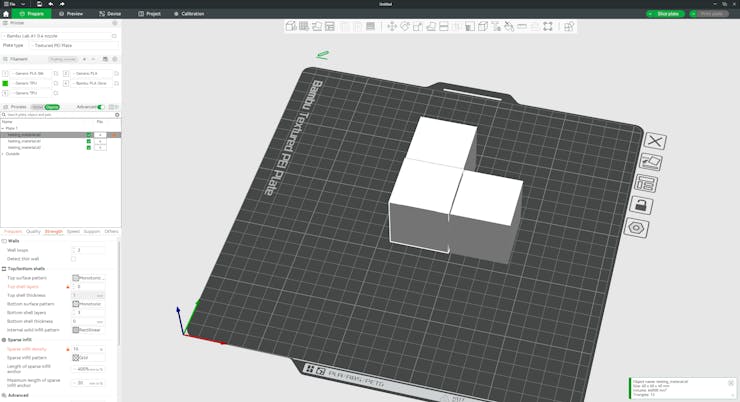This screenshot has height=402, width=740.
Task: Click the Home icon in top bar
Action: click(6, 14)
